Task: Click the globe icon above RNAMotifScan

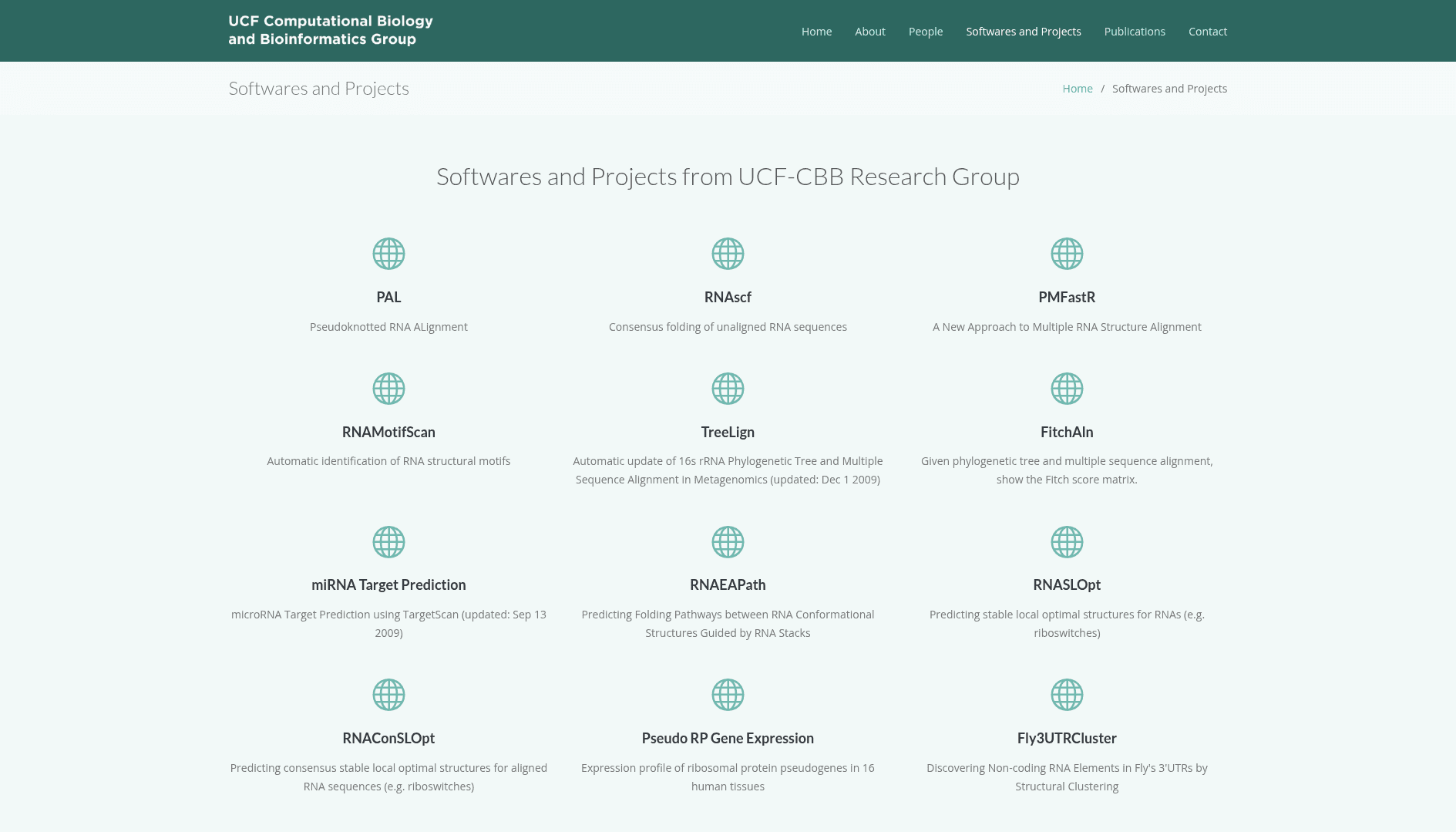Action: [x=388, y=389]
